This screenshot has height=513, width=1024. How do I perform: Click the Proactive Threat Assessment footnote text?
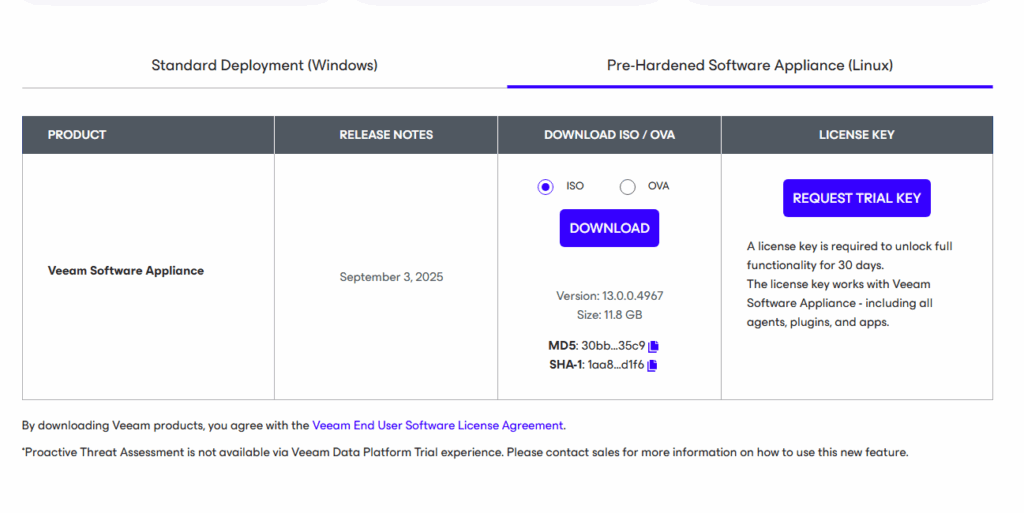click(464, 452)
